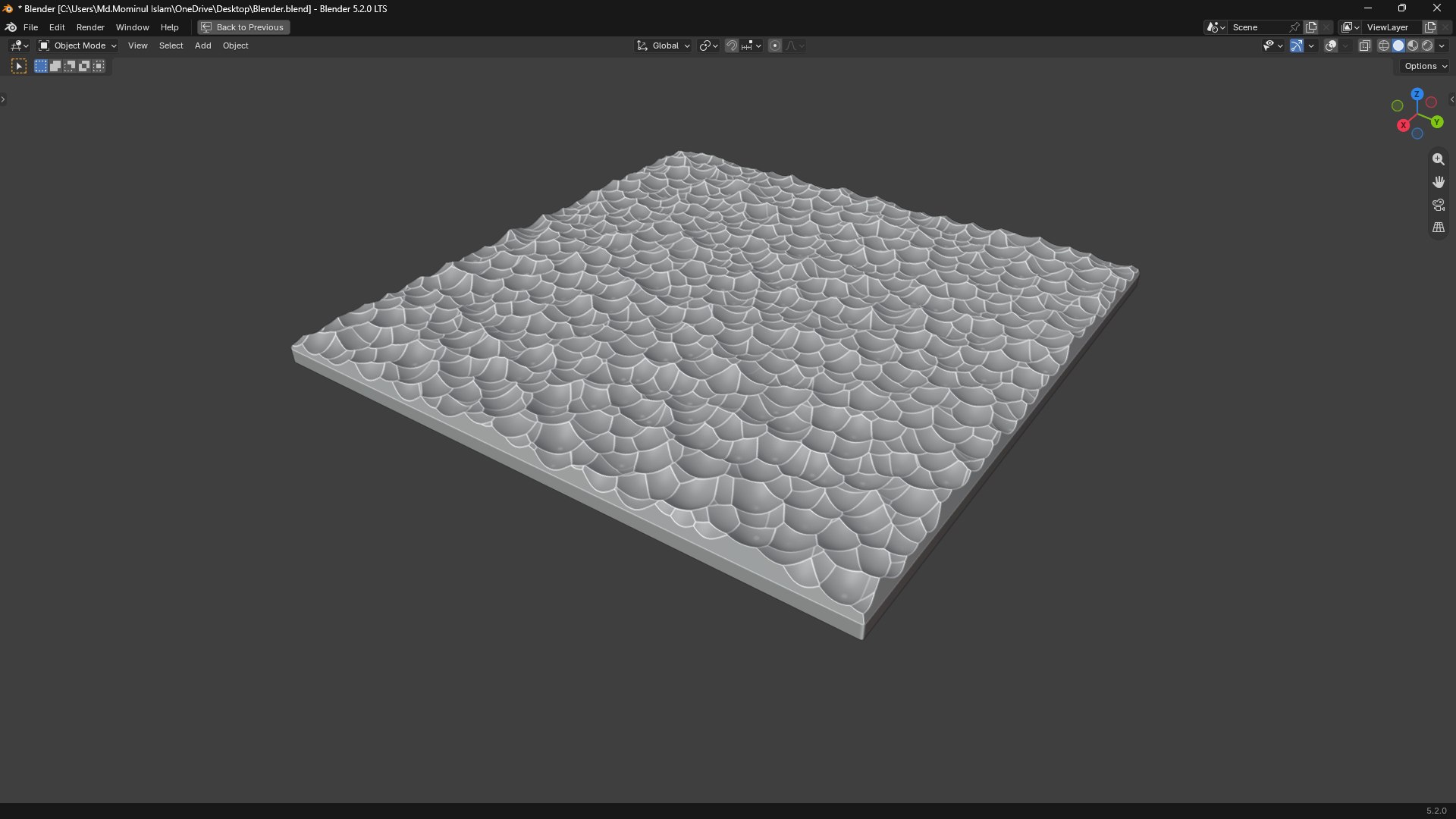Open the File menu
The image size is (1456, 819).
coord(30,27)
